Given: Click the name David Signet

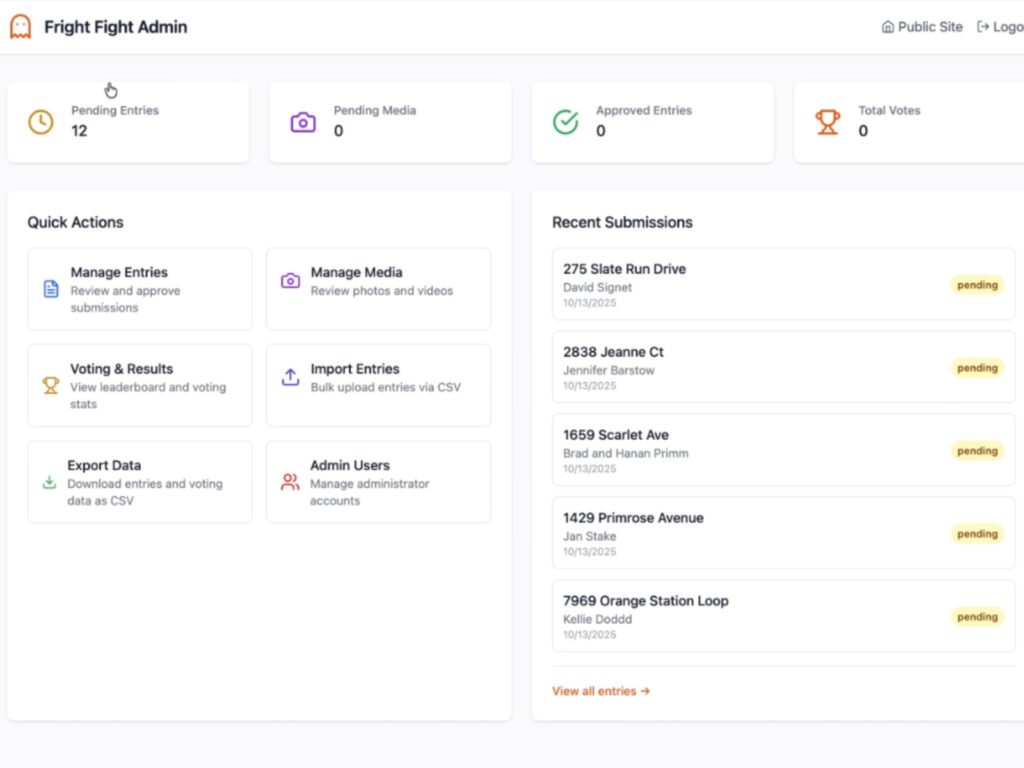Looking at the screenshot, I should tap(598, 287).
